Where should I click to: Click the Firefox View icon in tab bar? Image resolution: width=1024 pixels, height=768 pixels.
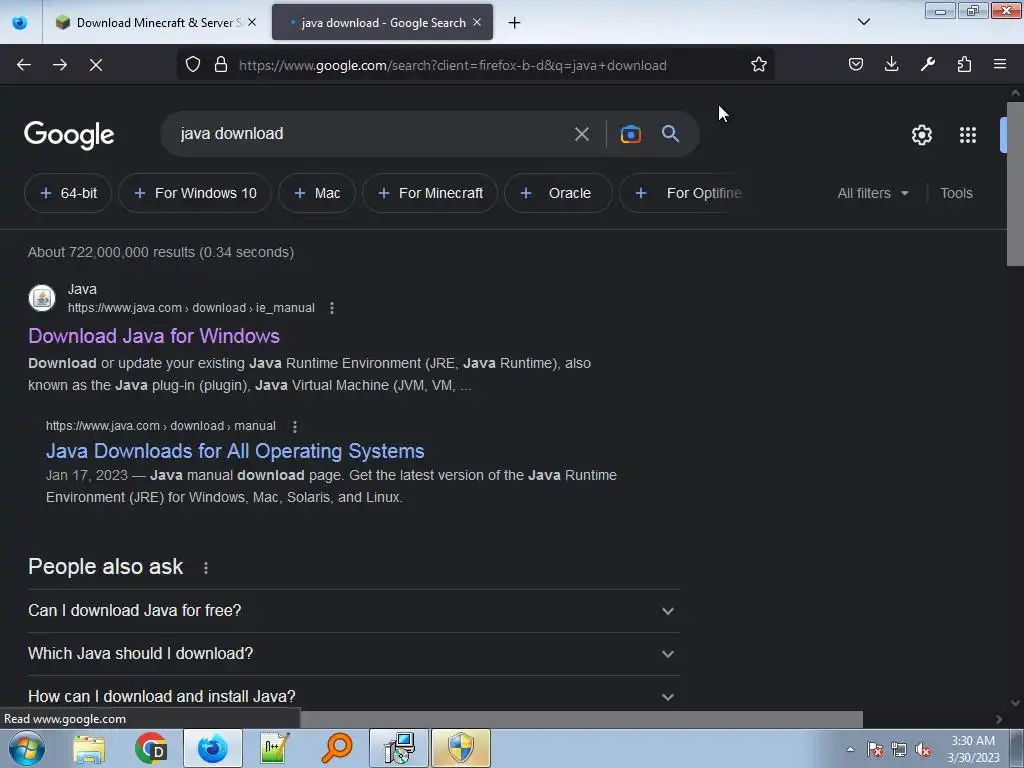coord(20,22)
